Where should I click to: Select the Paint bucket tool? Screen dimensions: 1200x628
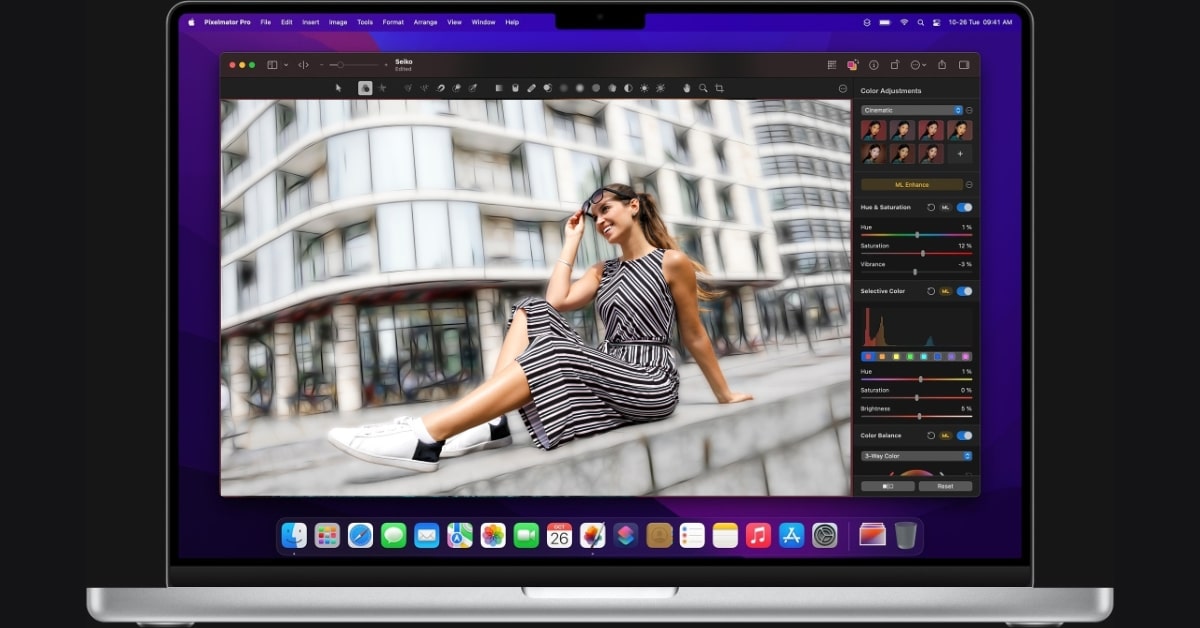click(x=515, y=88)
